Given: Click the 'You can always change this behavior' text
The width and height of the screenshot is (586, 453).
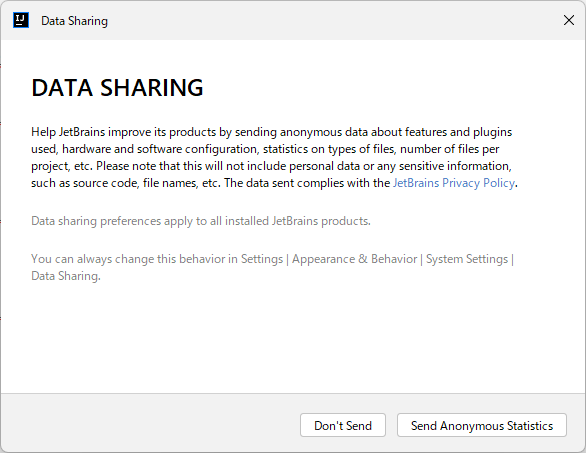Looking at the screenshot, I should tap(272, 267).
